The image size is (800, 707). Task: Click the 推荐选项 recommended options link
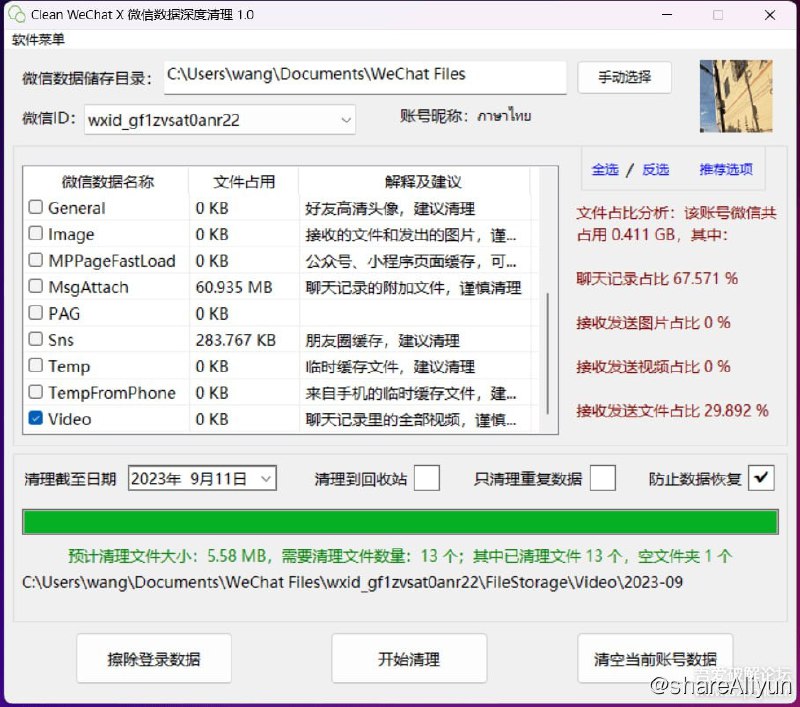[725, 170]
